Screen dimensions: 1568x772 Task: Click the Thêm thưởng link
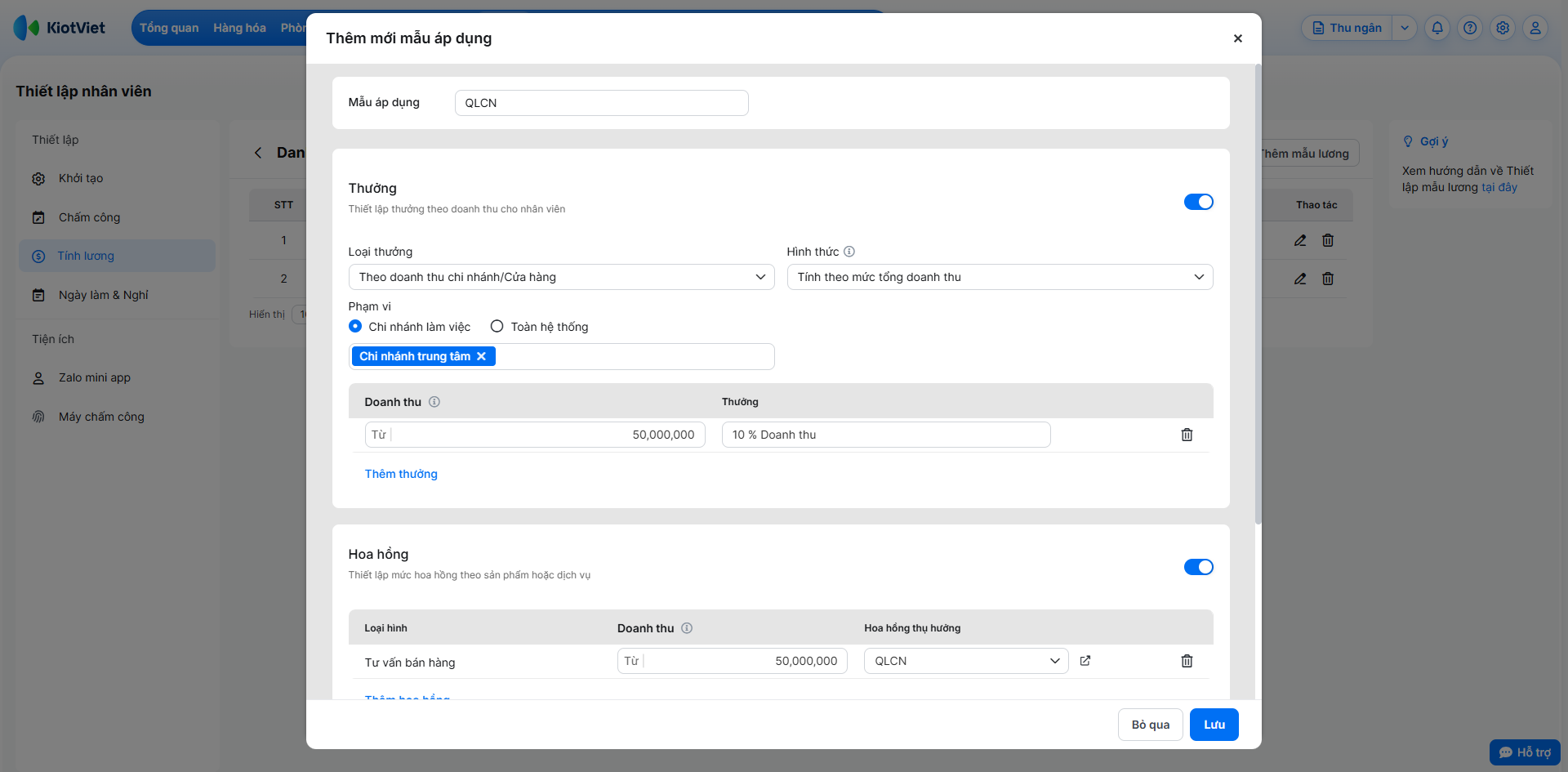click(401, 474)
